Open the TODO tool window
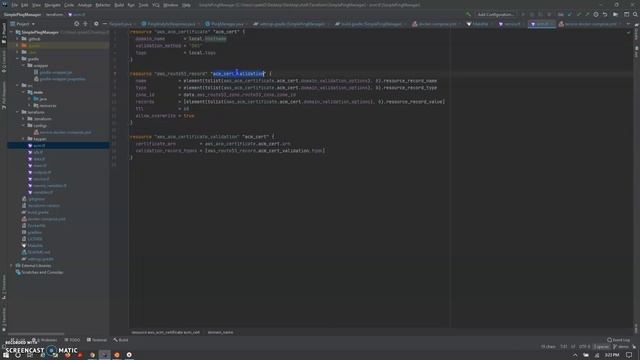This screenshot has height=360, width=640. (x=72, y=340)
